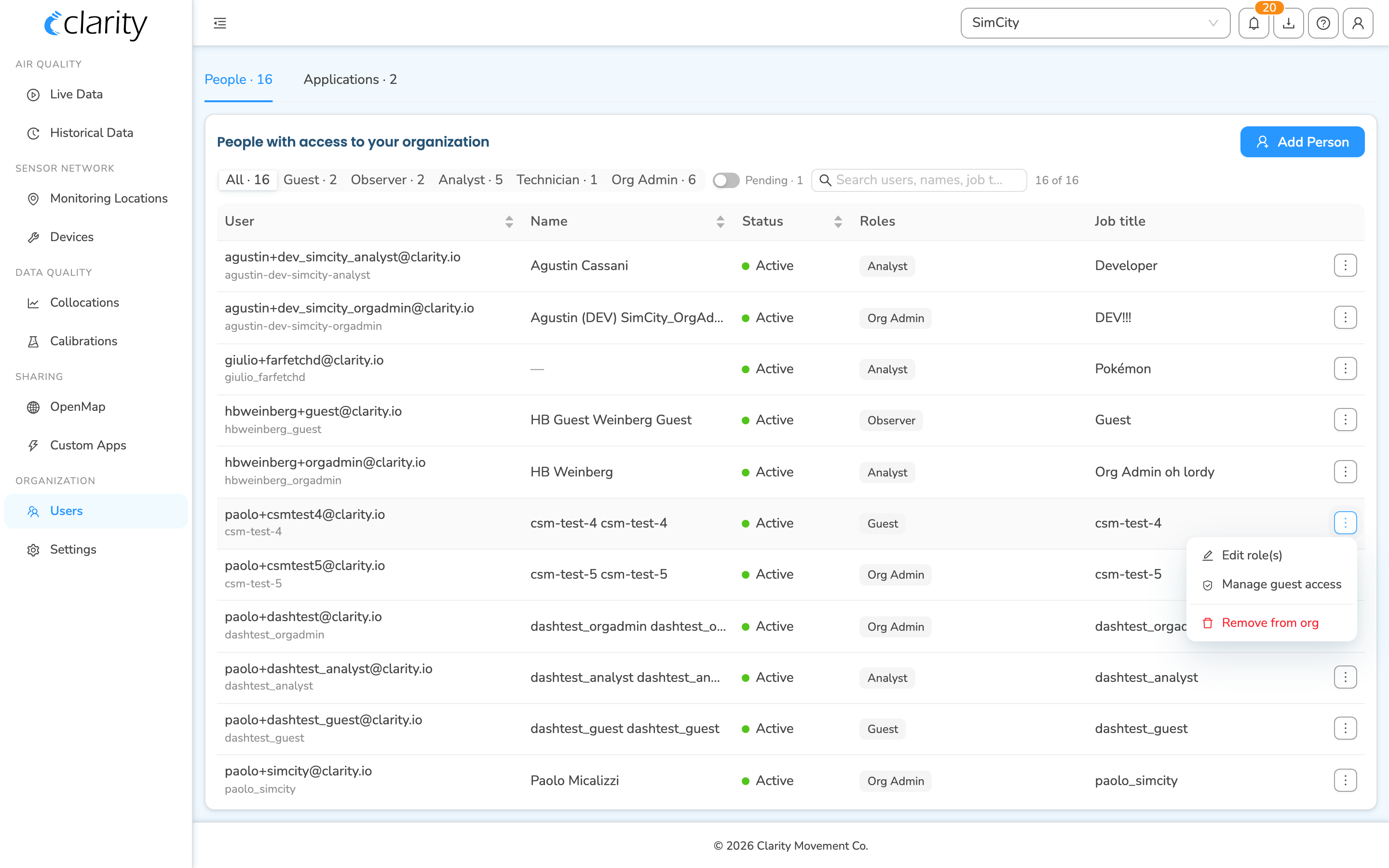Open the user profile icon
The image size is (1389, 868).
point(1358,23)
